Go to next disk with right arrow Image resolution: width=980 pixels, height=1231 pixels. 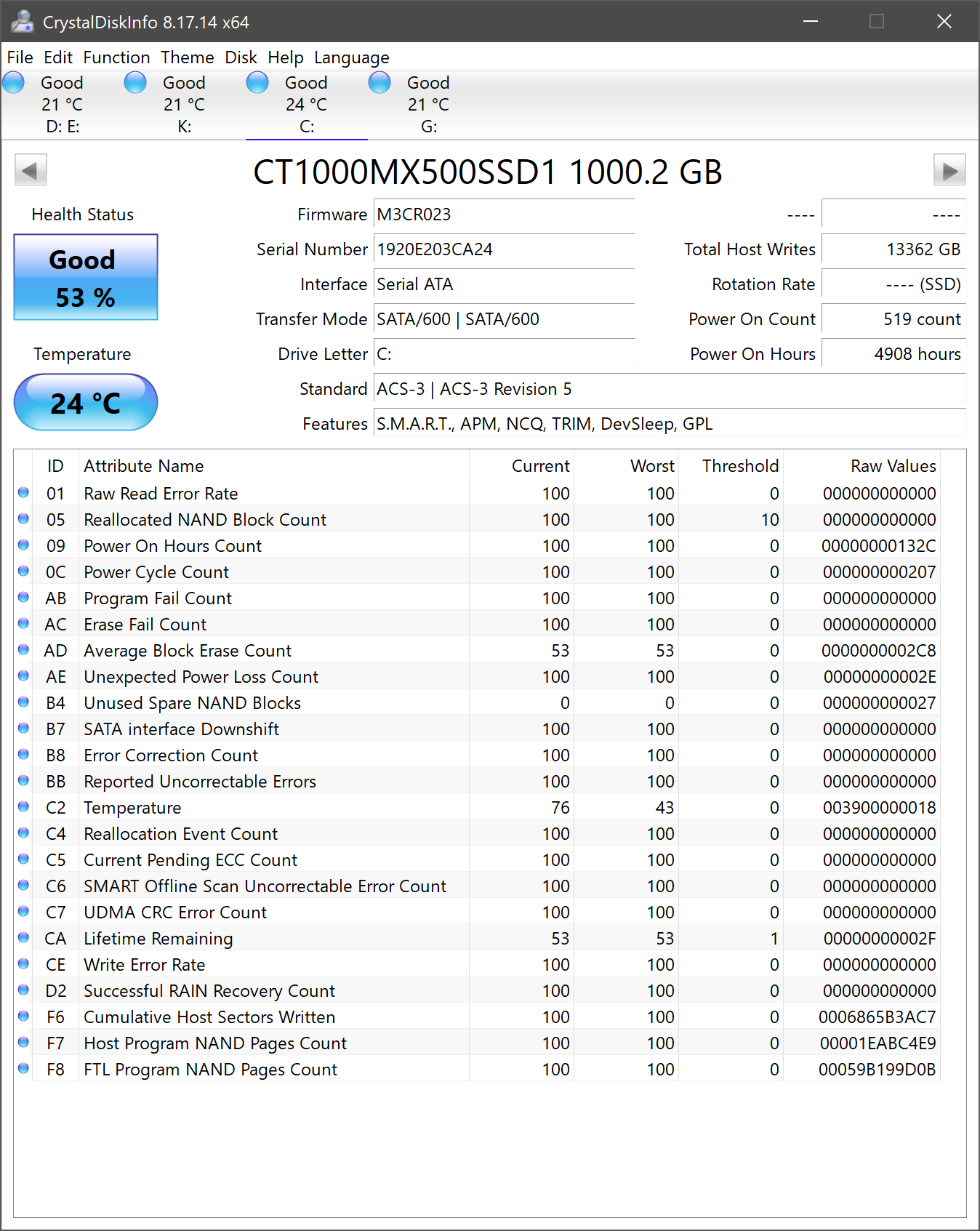pos(949,171)
